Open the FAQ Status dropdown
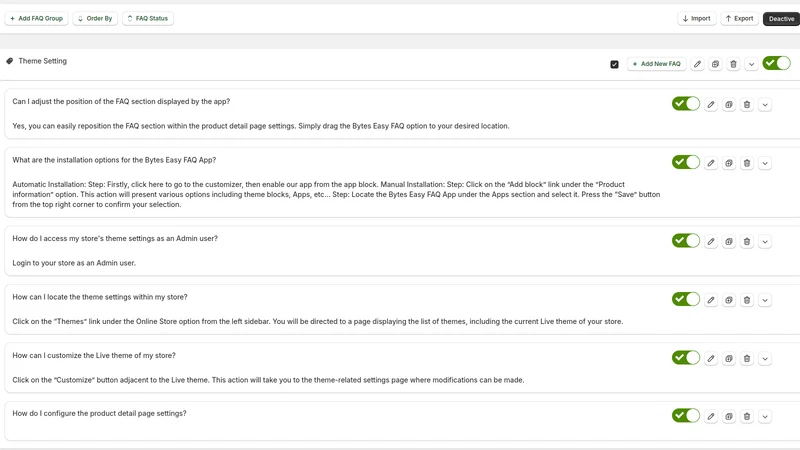Image resolution: width=800 pixels, height=450 pixels. [x=148, y=18]
